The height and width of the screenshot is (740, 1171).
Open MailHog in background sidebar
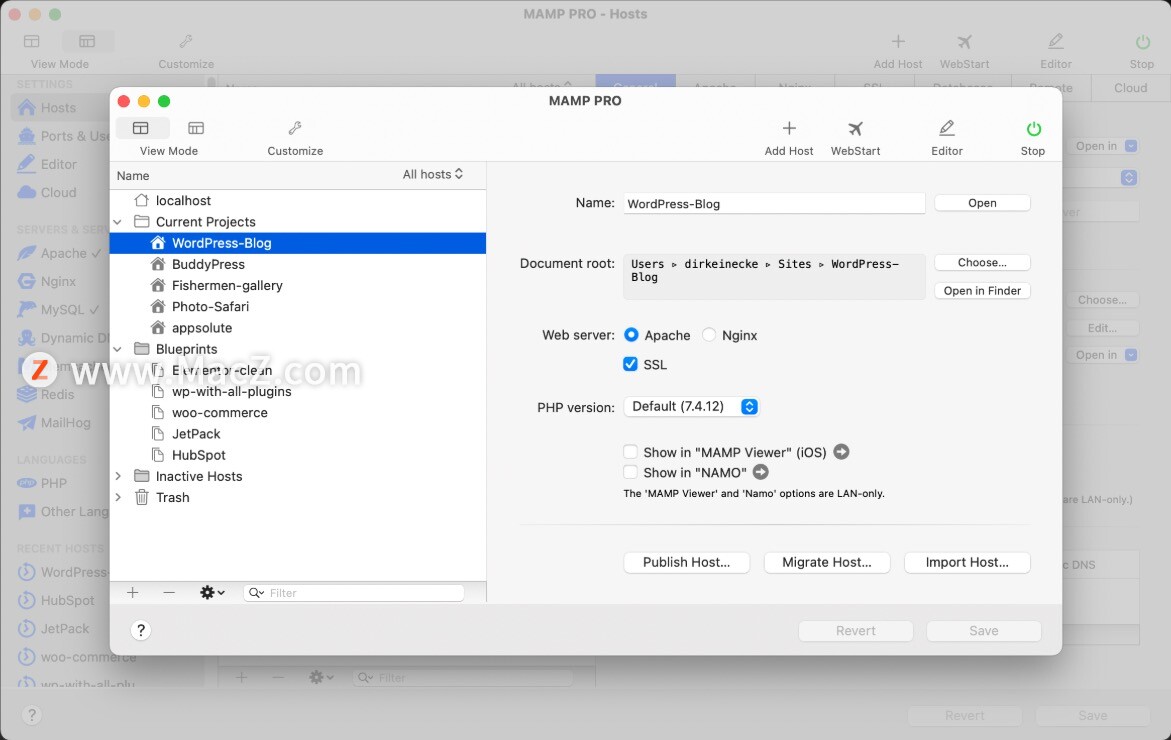65,423
